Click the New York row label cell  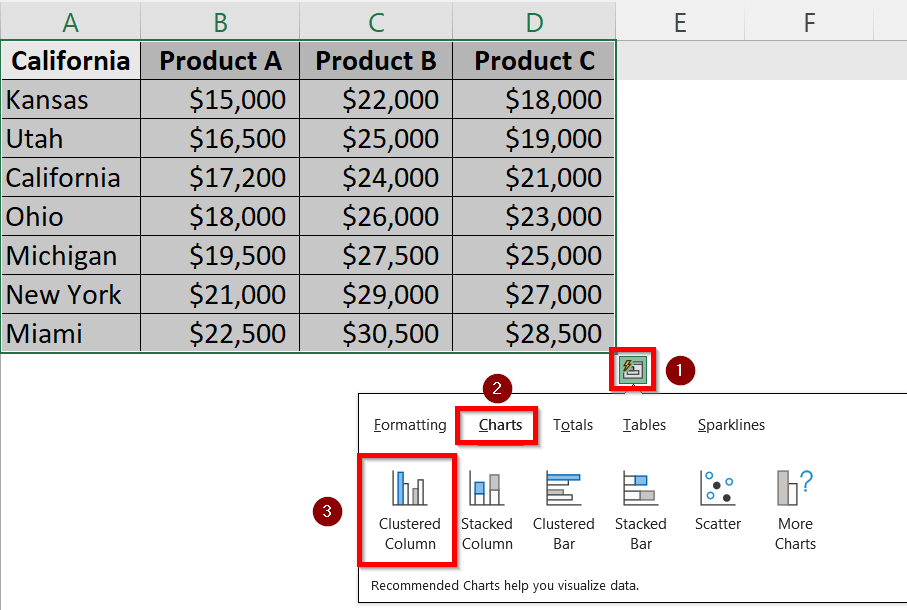coord(70,295)
